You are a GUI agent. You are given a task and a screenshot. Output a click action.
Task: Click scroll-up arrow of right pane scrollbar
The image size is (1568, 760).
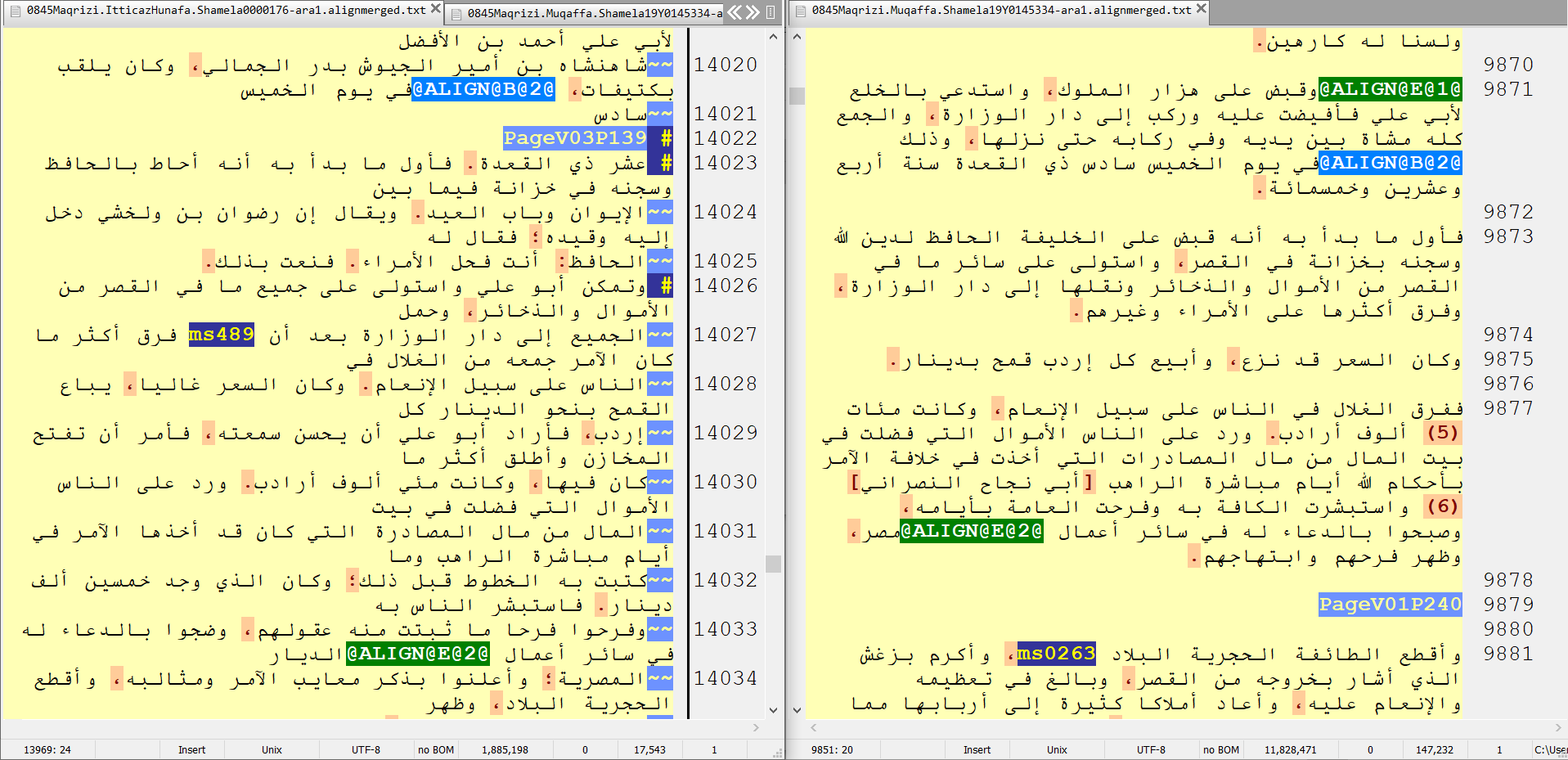tap(797, 37)
